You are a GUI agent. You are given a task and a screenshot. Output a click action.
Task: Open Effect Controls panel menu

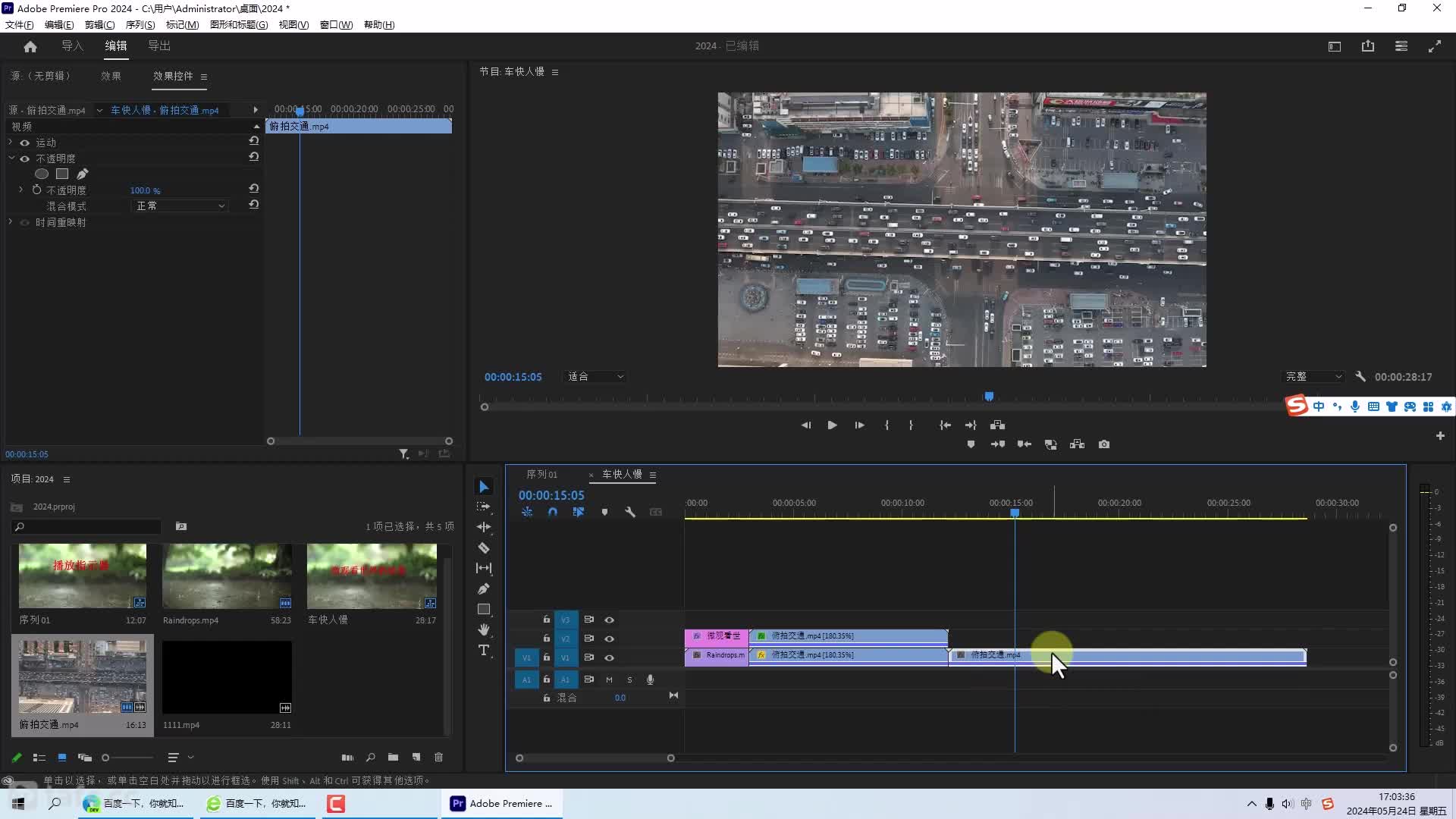[204, 77]
